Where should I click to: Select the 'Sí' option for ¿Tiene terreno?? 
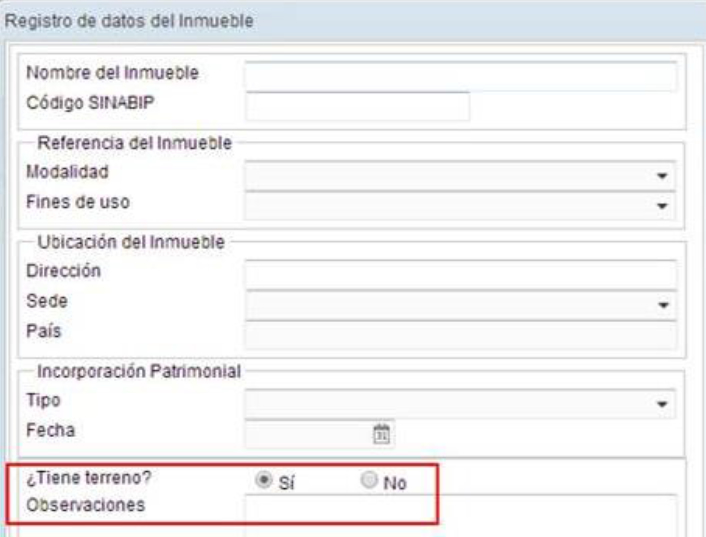264,481
